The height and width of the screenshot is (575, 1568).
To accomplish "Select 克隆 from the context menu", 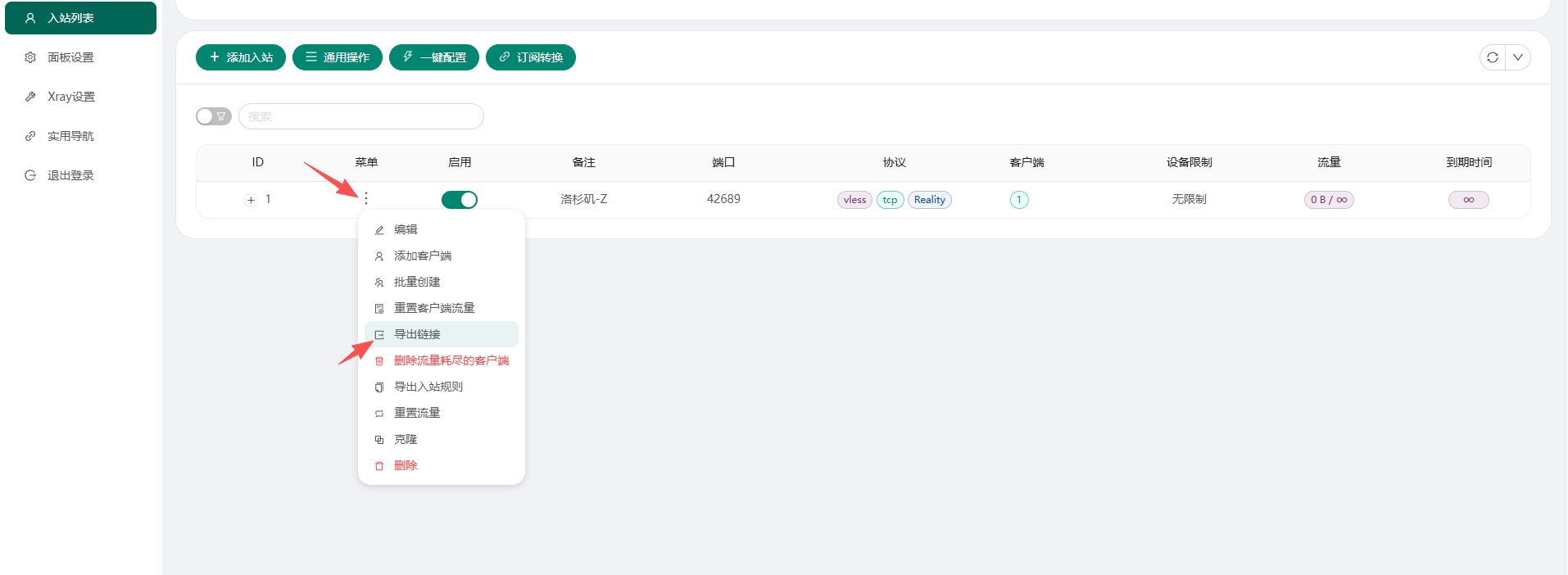I will point(406,439).
